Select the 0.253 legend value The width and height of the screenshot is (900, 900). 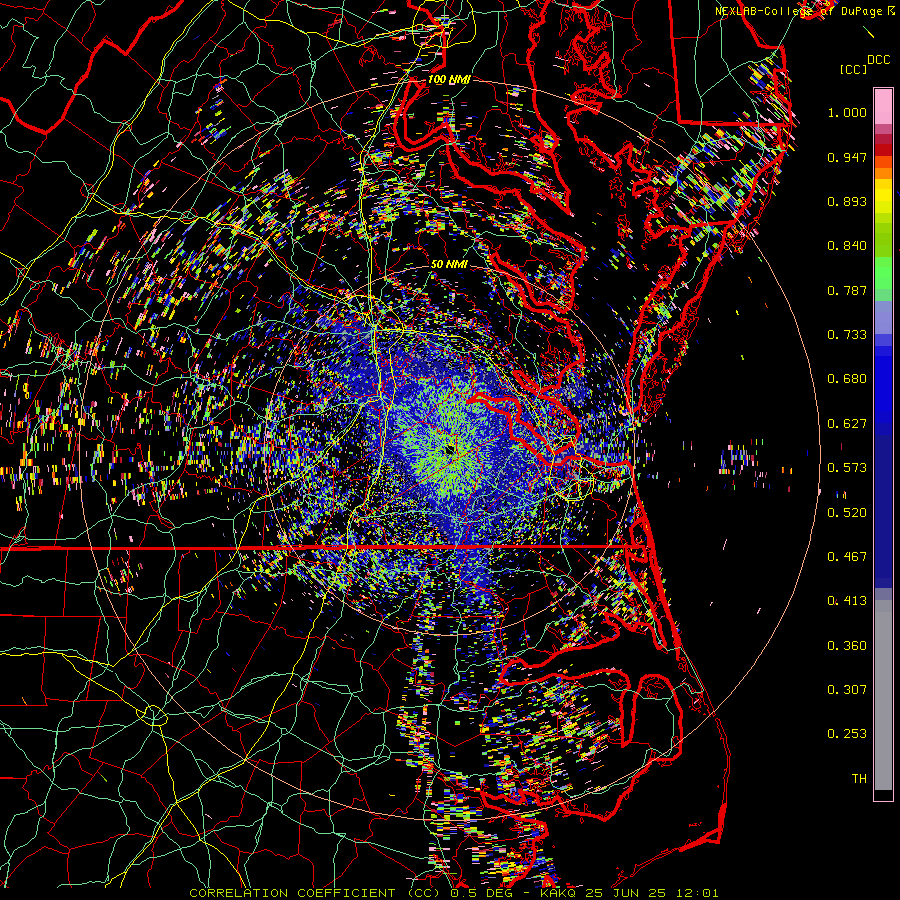point(847,734)
